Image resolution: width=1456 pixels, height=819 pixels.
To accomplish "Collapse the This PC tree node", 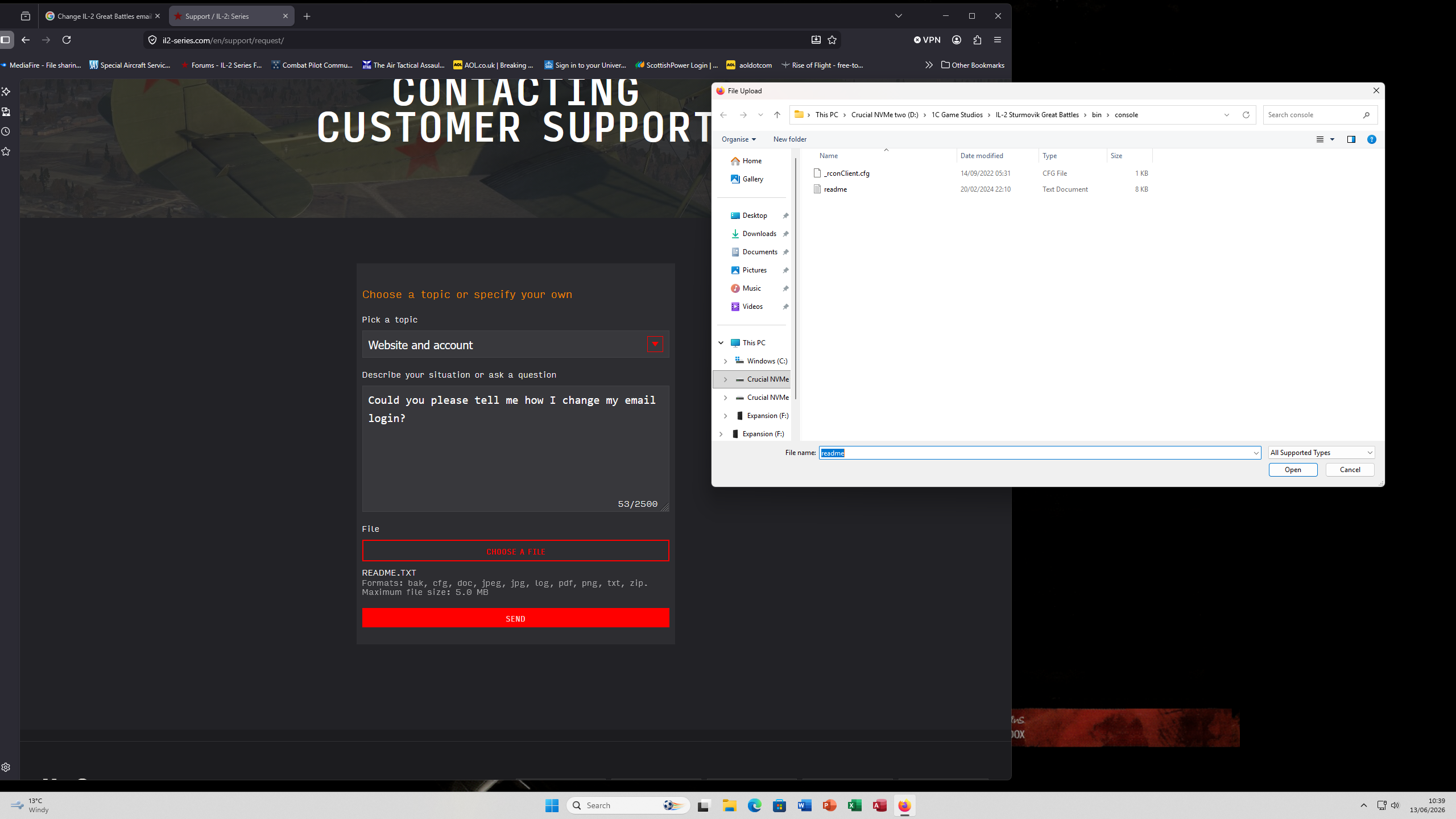I will 721,343.
